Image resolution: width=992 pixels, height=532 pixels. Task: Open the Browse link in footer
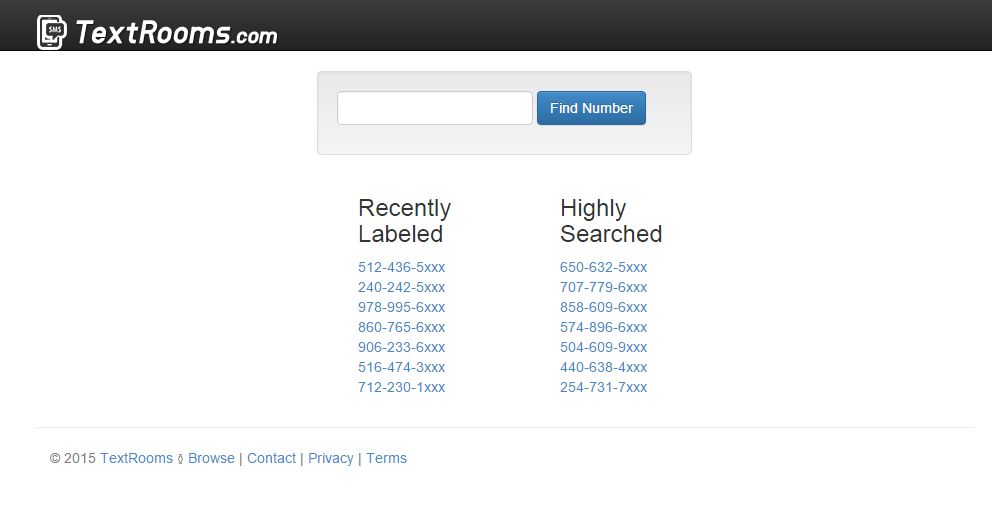[211, 458]
